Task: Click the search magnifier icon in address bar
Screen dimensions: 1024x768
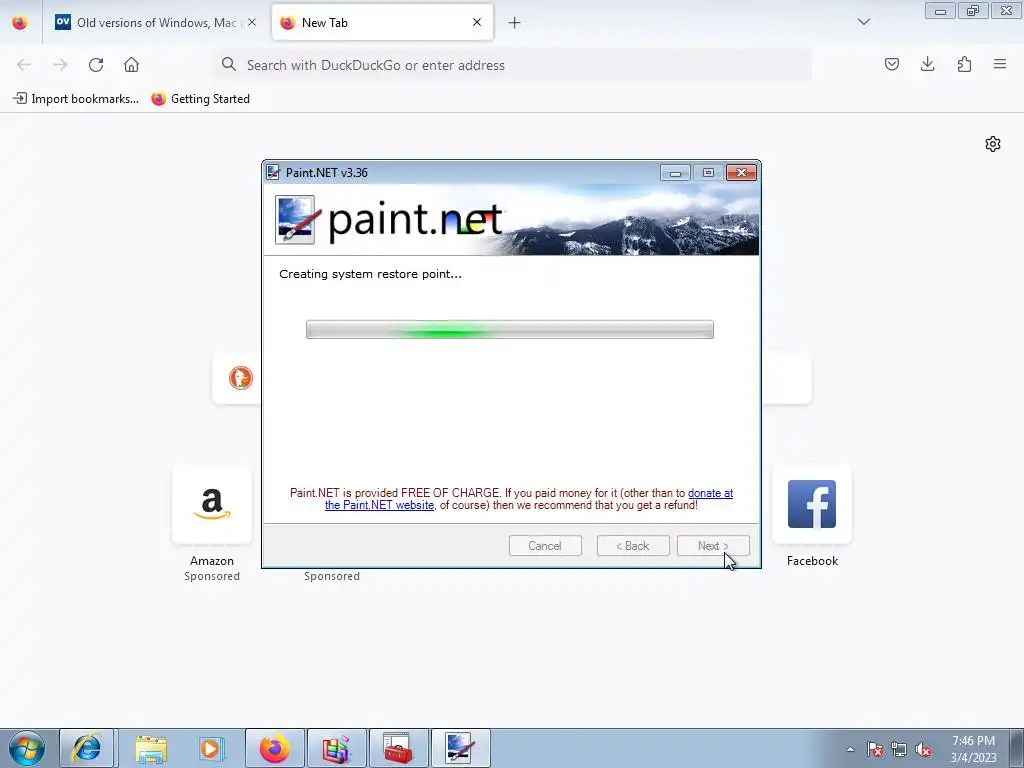Action: [x=229, y=64]
